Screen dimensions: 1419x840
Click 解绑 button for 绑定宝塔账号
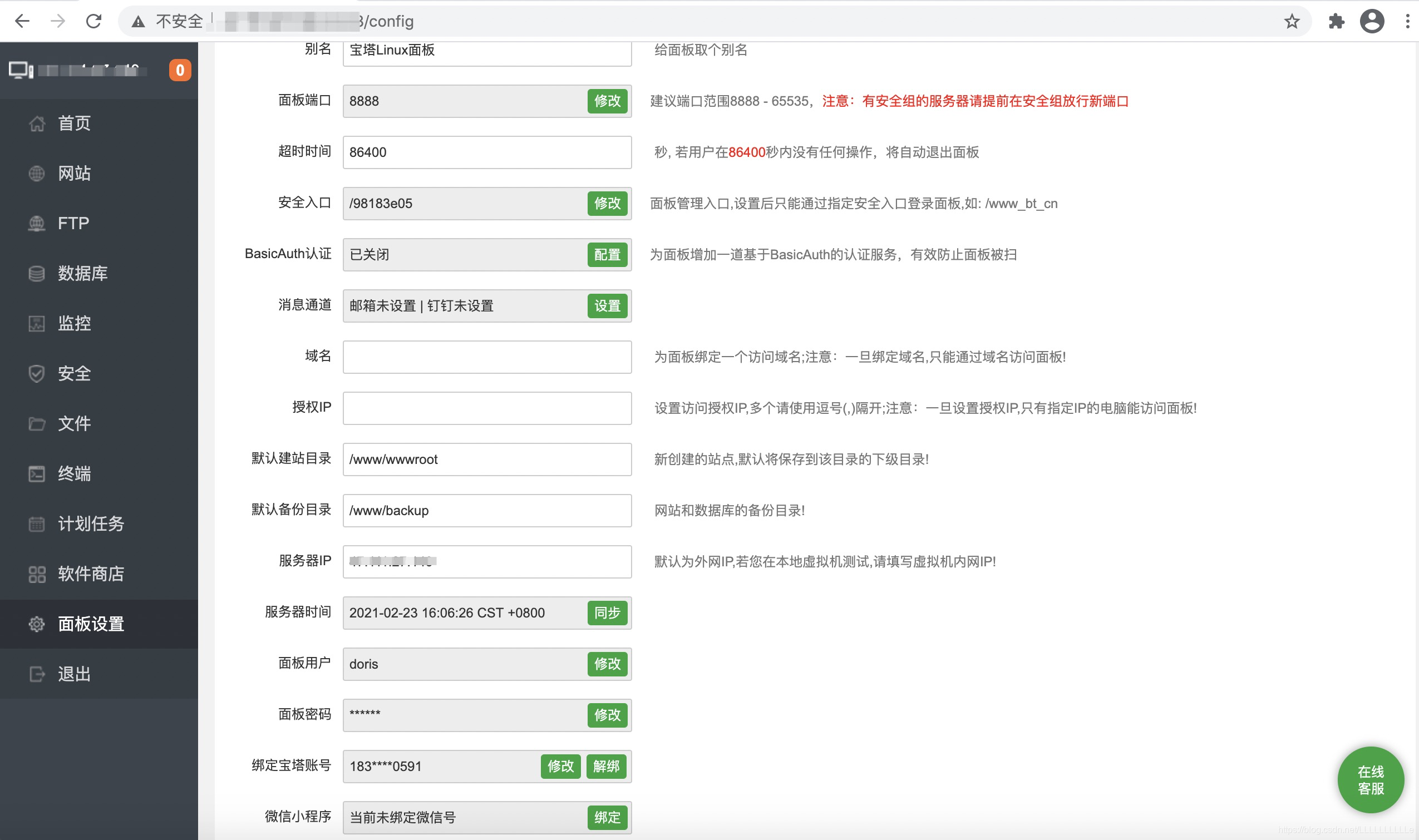click(607, 767)
